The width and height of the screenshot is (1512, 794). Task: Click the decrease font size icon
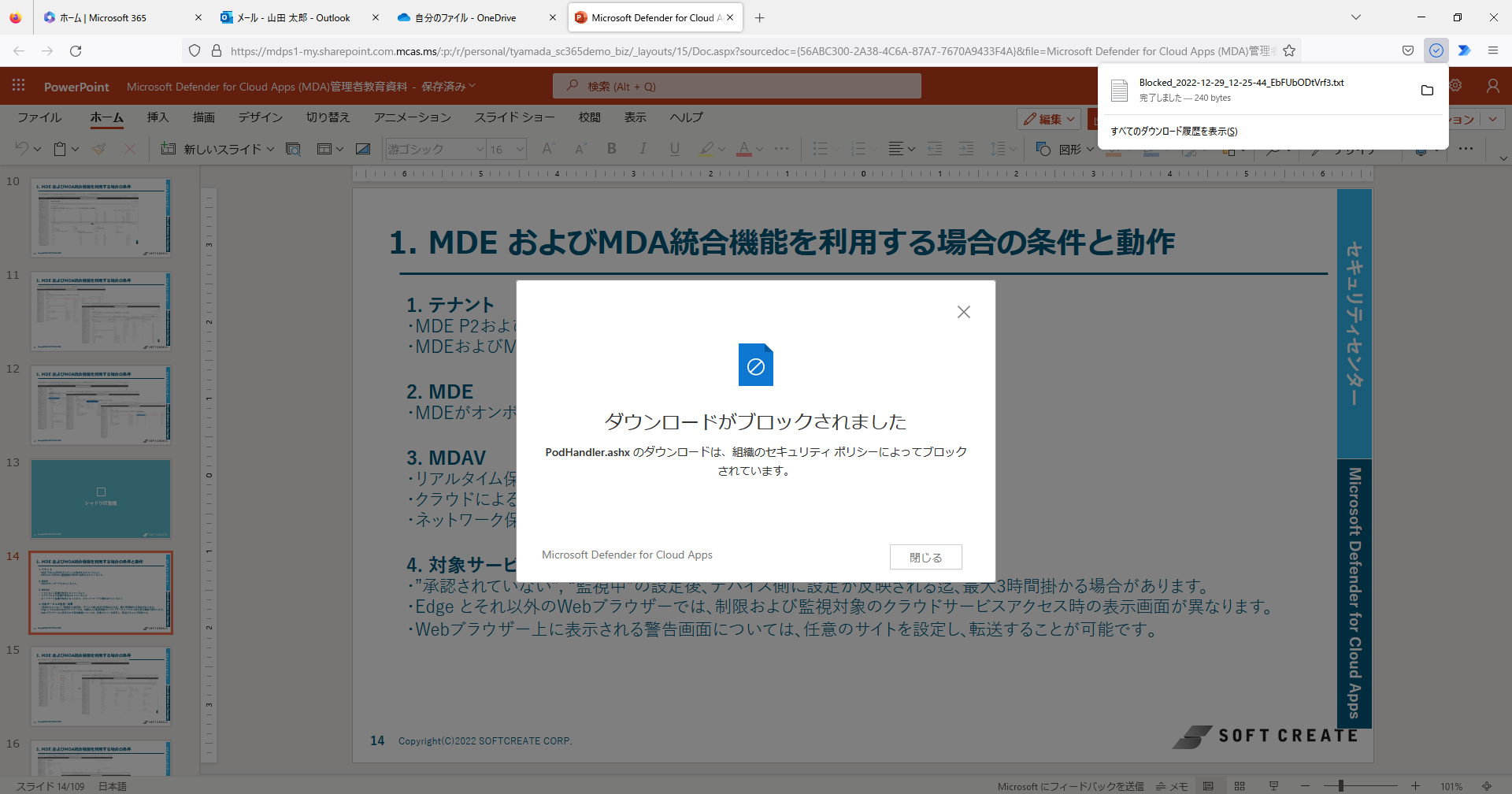(580, 149)
